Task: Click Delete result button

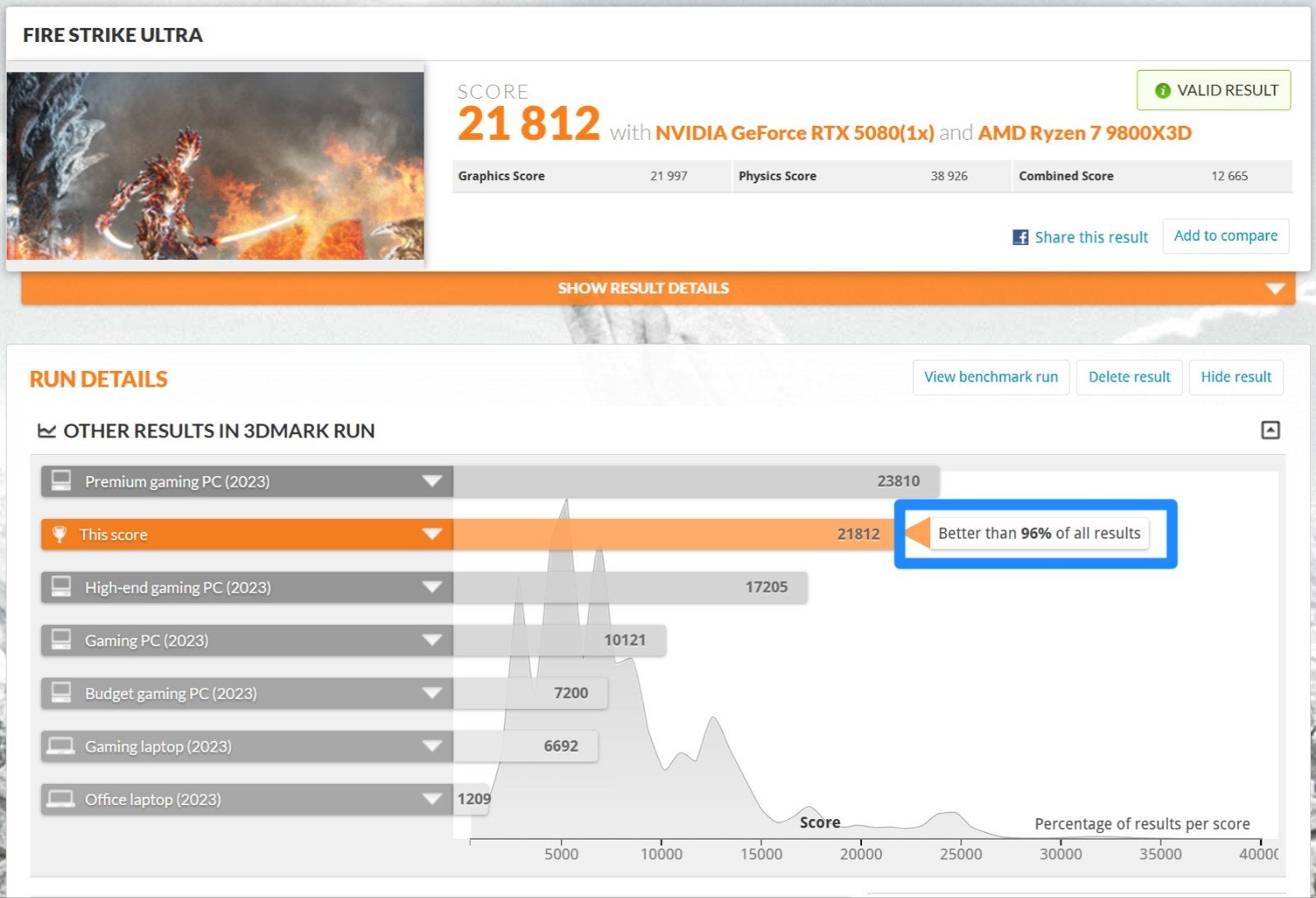Action: point(1129,377)
